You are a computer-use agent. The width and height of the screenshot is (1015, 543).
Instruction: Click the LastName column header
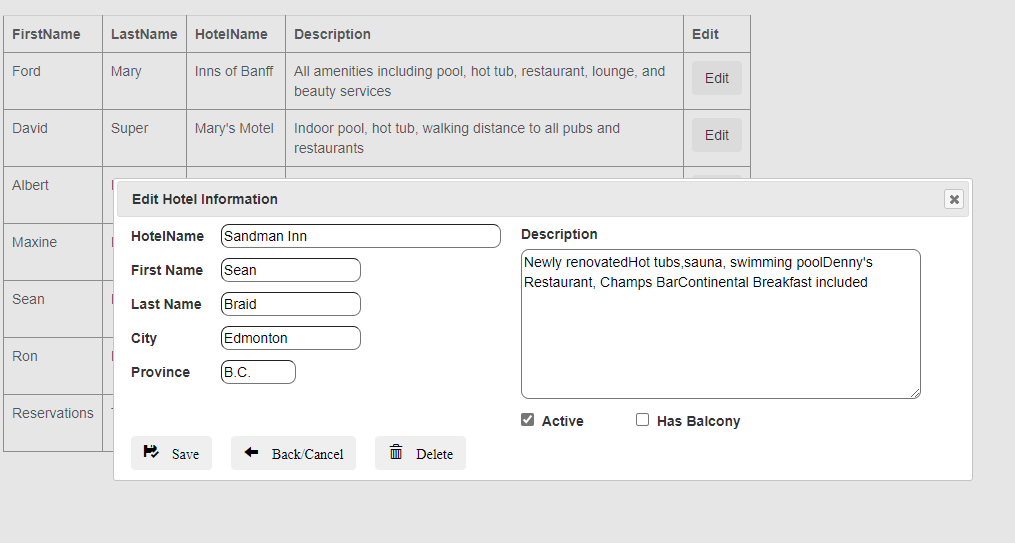pos(144,34)
